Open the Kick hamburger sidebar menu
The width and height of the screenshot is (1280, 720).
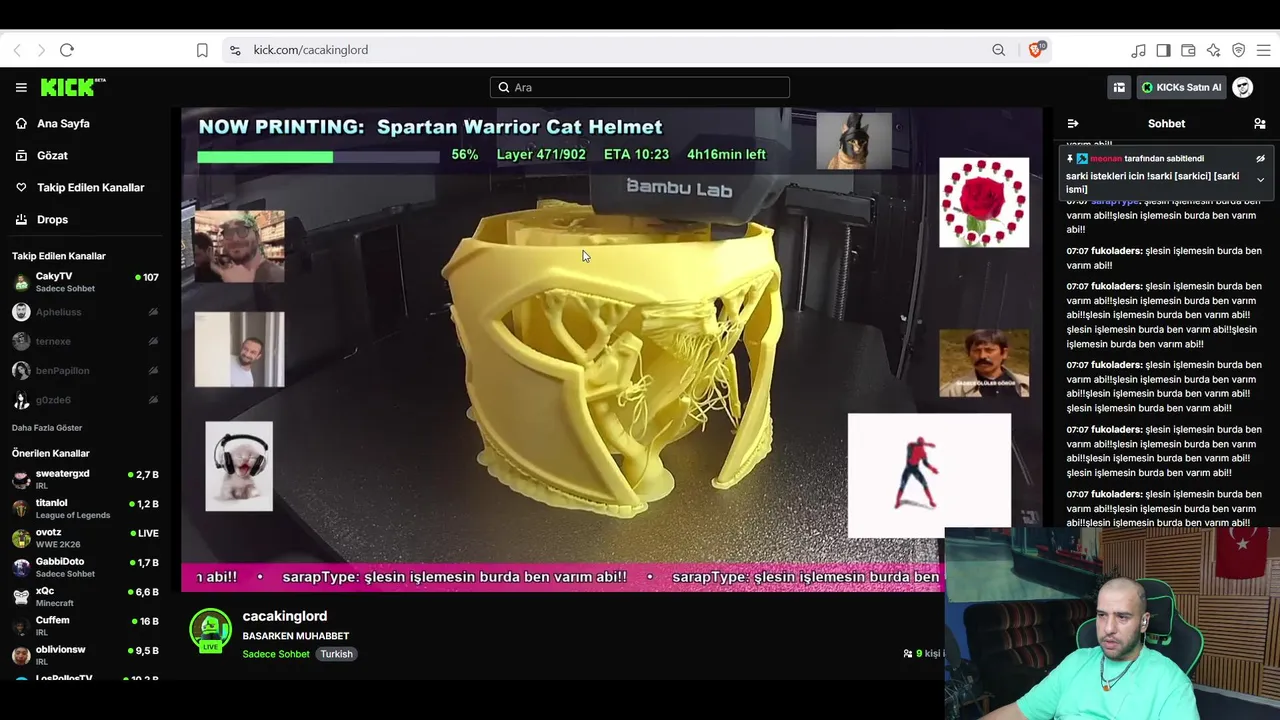[x=21, y=87]
